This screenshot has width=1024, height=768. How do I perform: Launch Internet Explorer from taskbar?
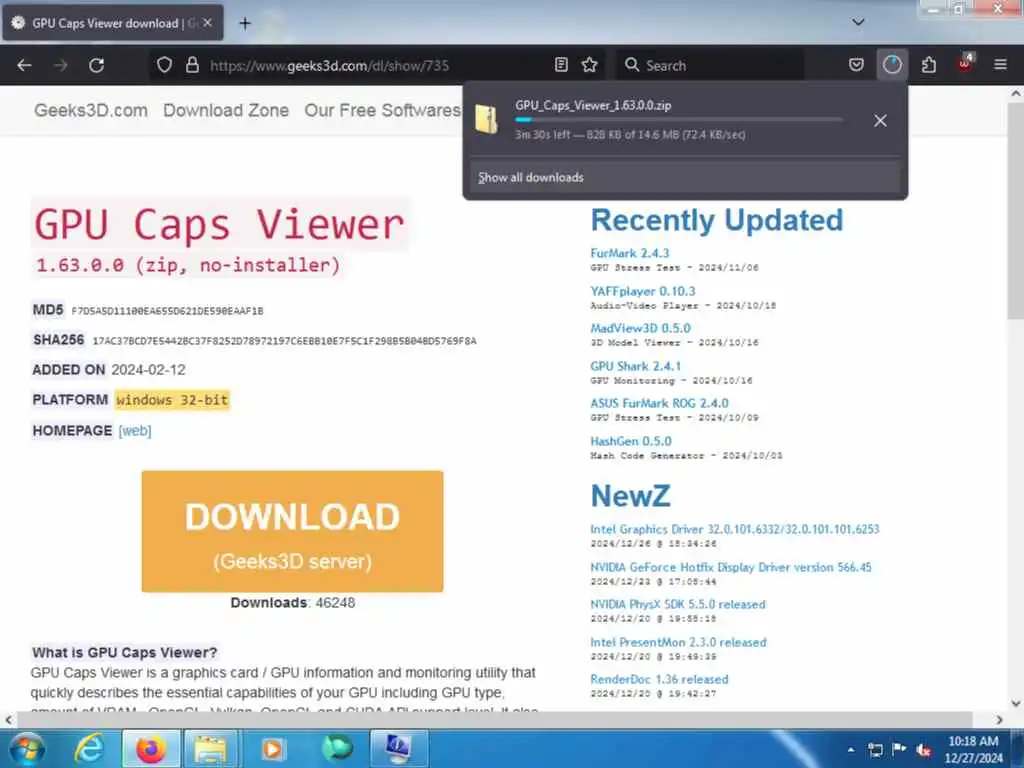(x=89, y=748)
